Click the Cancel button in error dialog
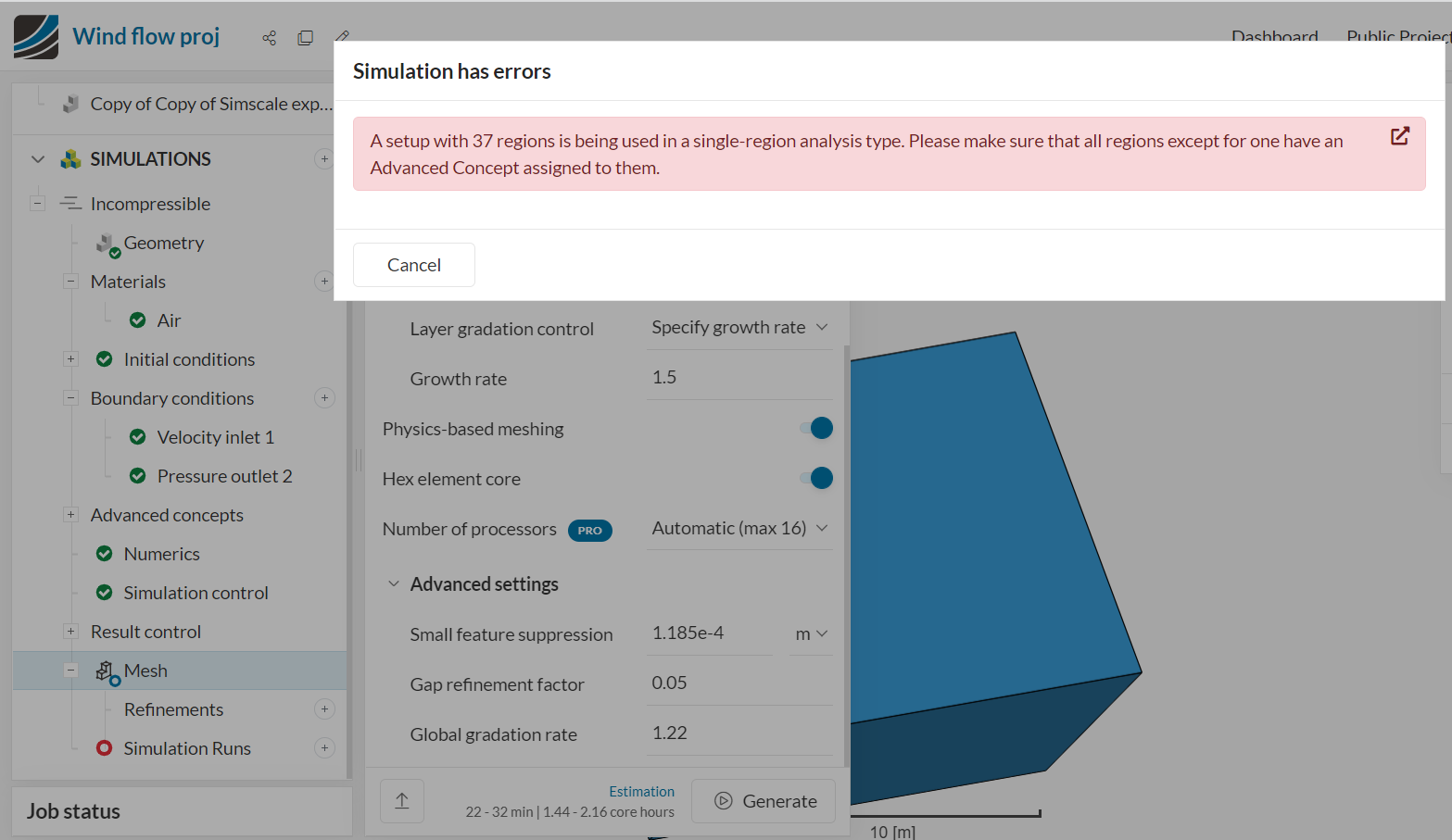 point(414,265)
